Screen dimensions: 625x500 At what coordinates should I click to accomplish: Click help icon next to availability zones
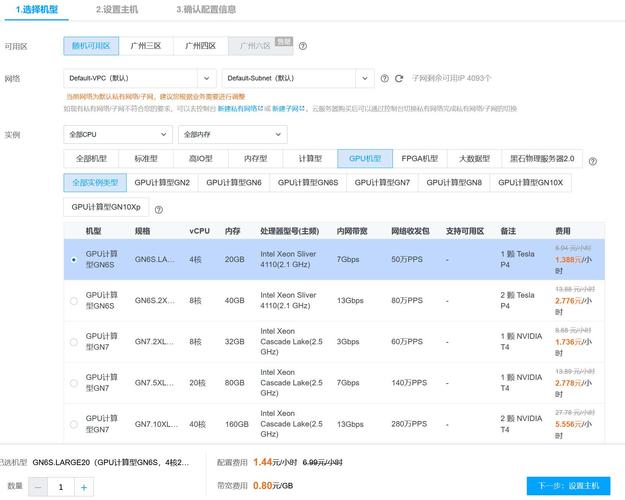click(x=303, y=46)
